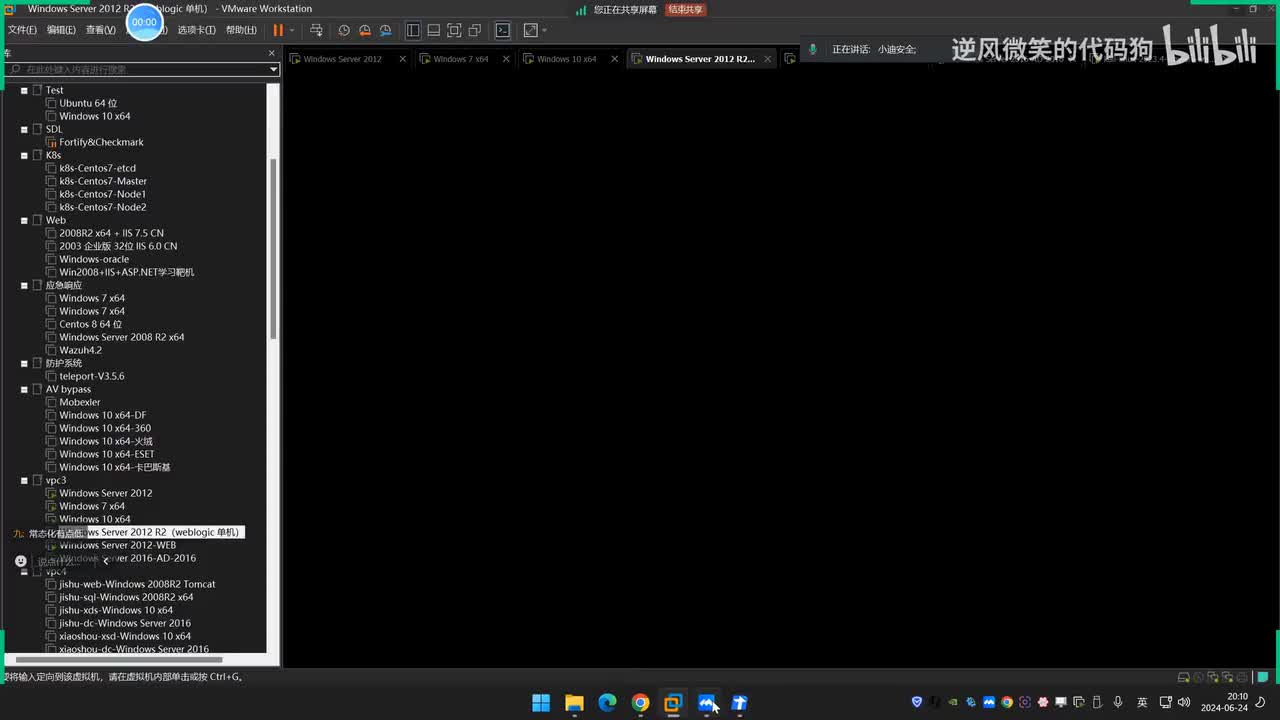
Task: Click the stretch guest display toolbar icon
Action: (531, 30)
